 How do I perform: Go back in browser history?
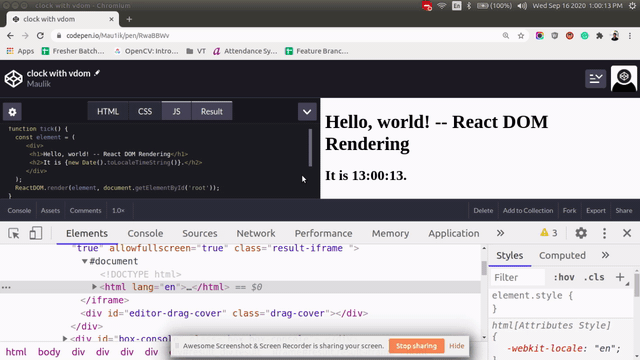10,36
